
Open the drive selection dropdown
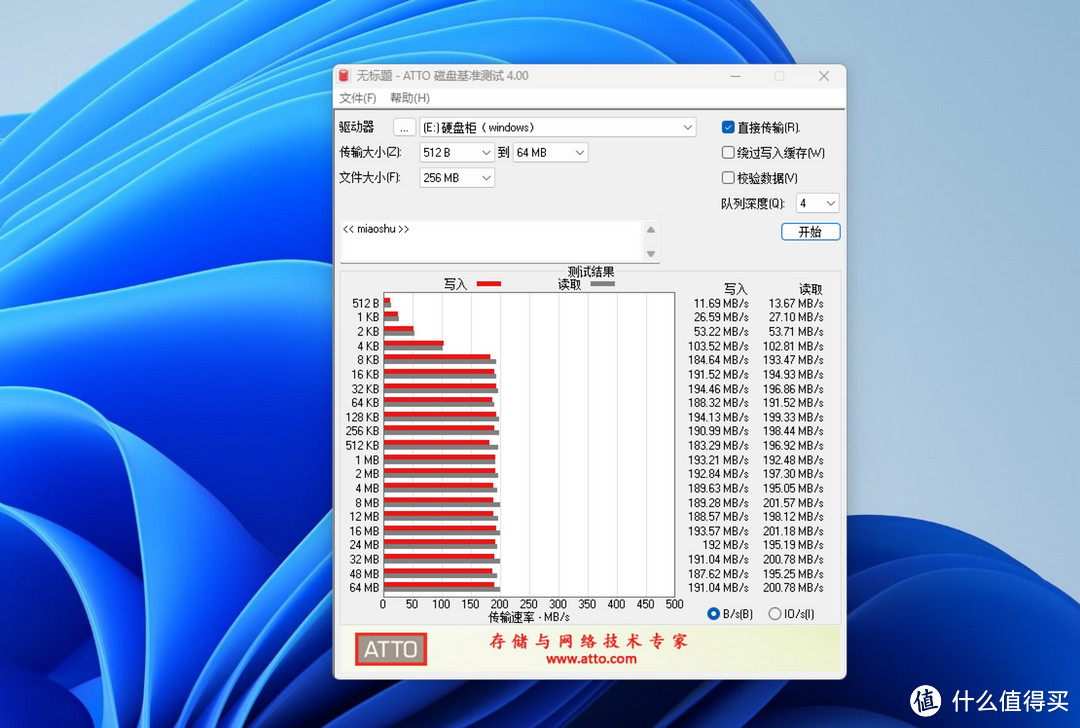click(x=687, y=127)
